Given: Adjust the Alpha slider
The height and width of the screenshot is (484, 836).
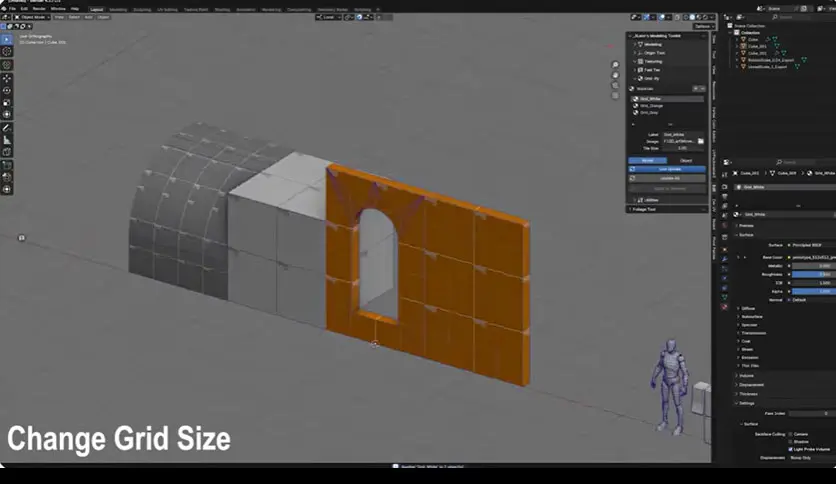Looking at the screenshot, I should pyautogui.click(x=814, y=291).
